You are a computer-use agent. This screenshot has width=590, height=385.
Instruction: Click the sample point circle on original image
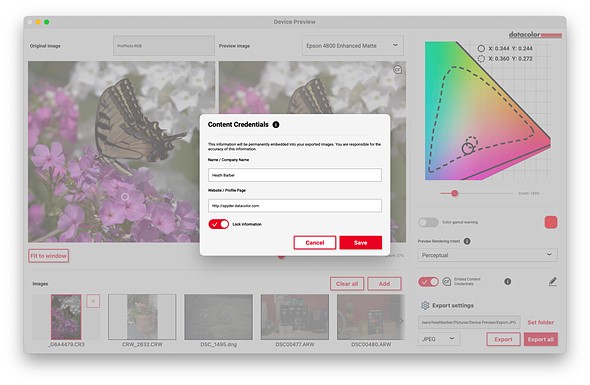pos(125,196)
